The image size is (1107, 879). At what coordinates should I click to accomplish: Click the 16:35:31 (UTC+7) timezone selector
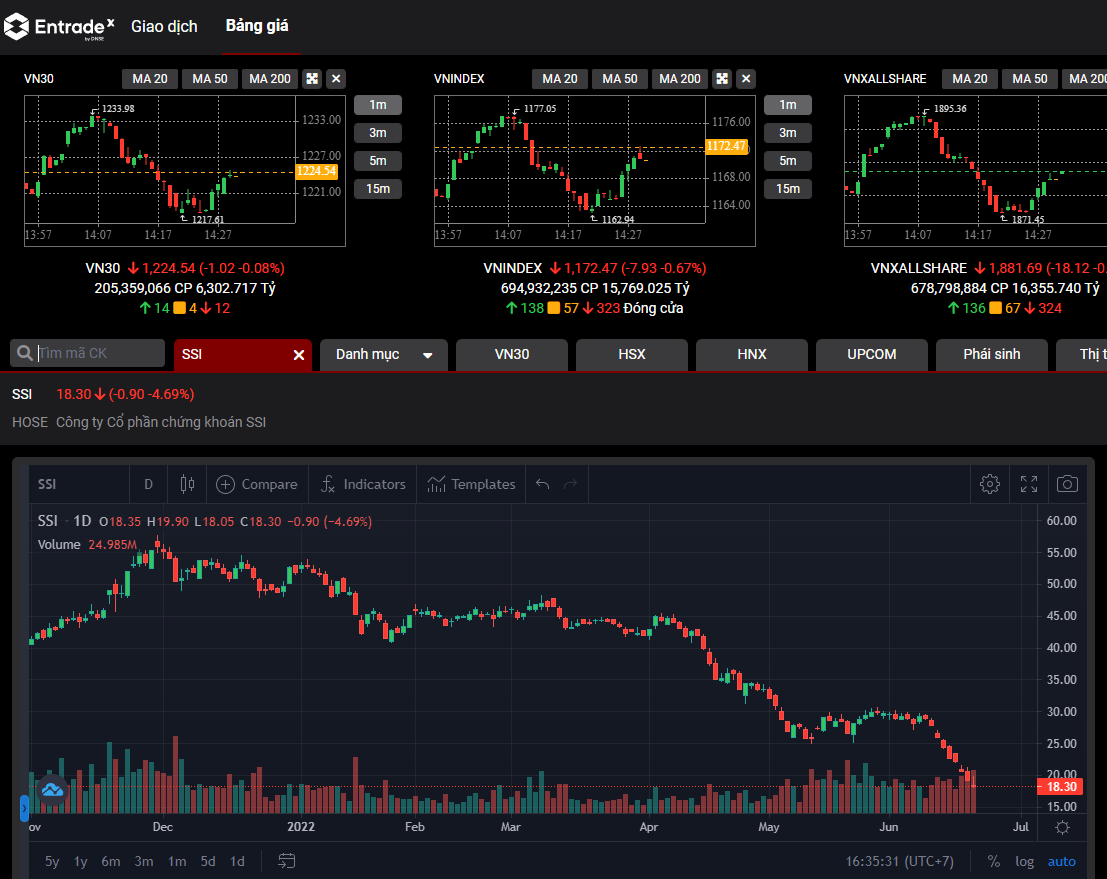[899, 861]
